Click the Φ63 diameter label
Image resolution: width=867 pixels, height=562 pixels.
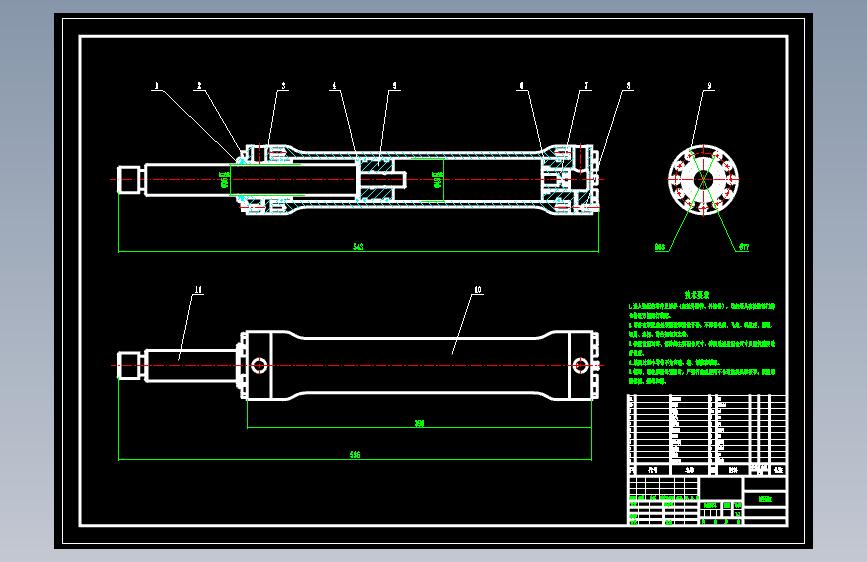click(x=660, y=247)
